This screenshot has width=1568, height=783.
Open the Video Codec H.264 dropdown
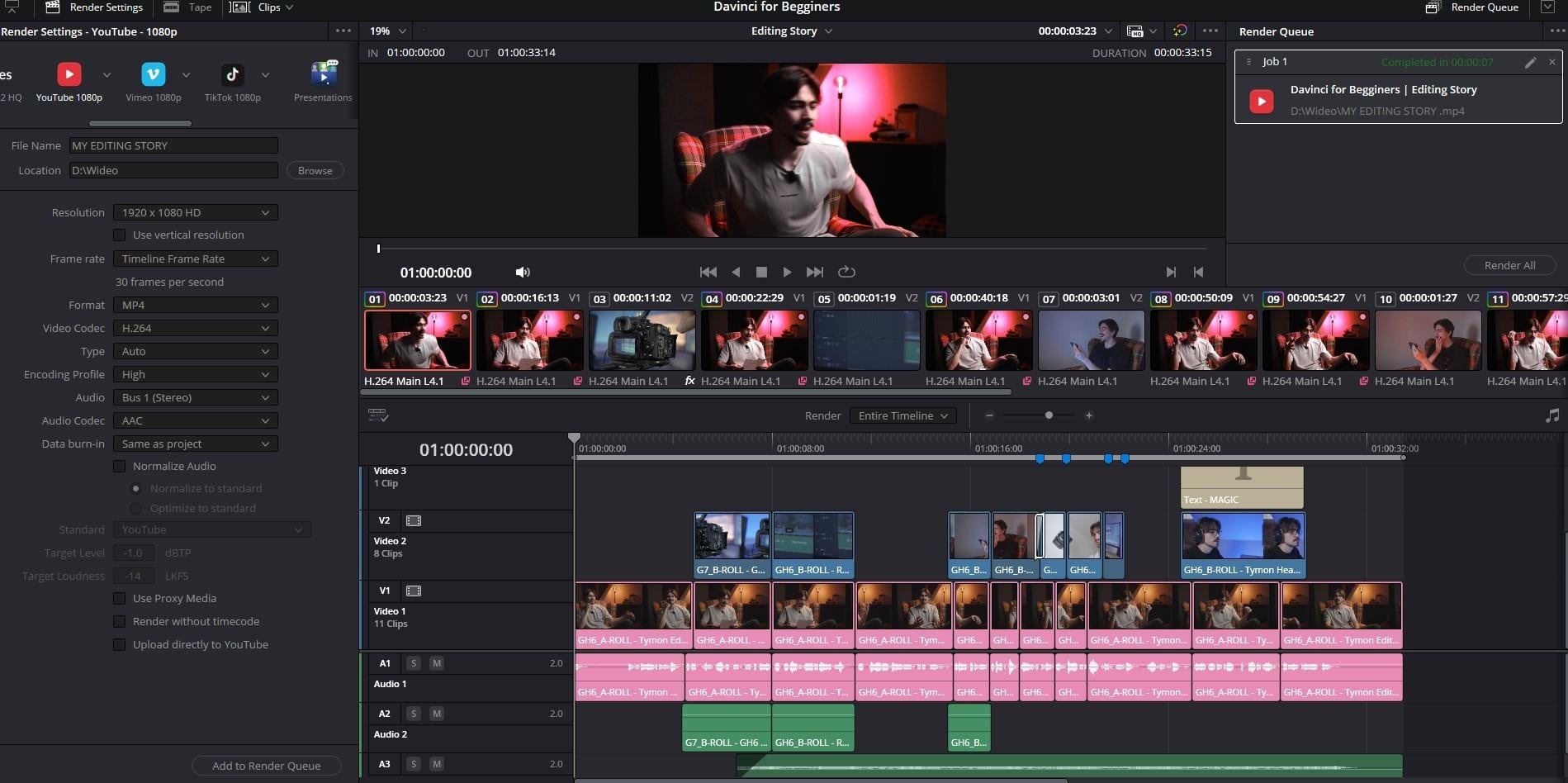tap(195, 328)
